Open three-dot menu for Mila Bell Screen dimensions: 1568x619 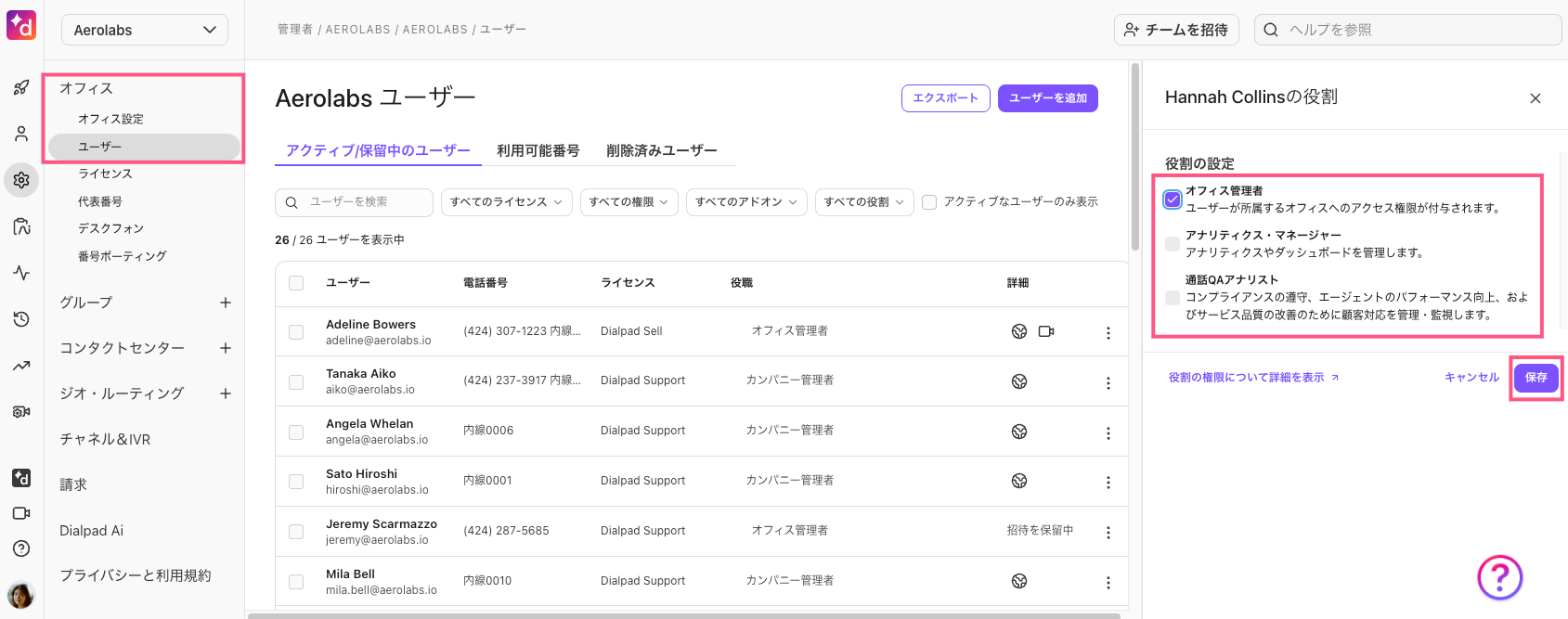(1108, 582)
